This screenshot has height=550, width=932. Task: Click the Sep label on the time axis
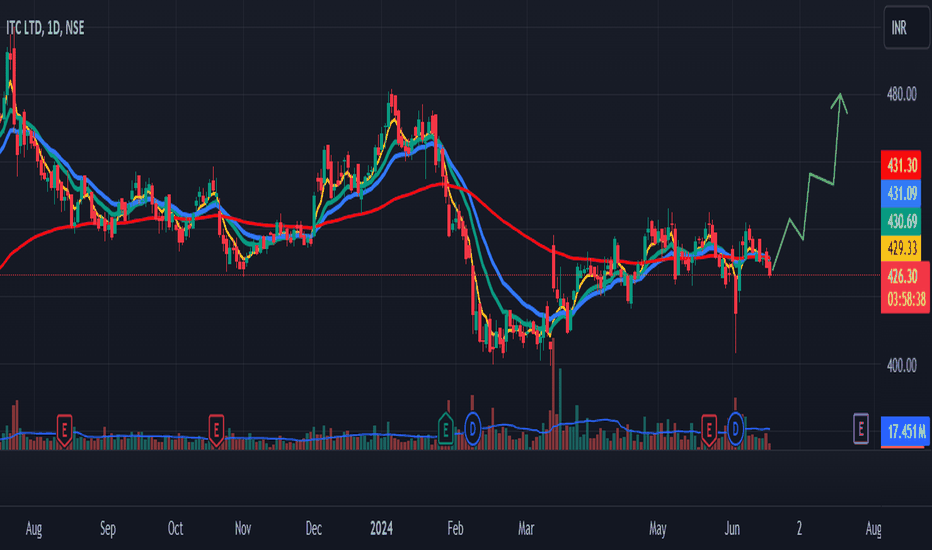coord(108,529)
